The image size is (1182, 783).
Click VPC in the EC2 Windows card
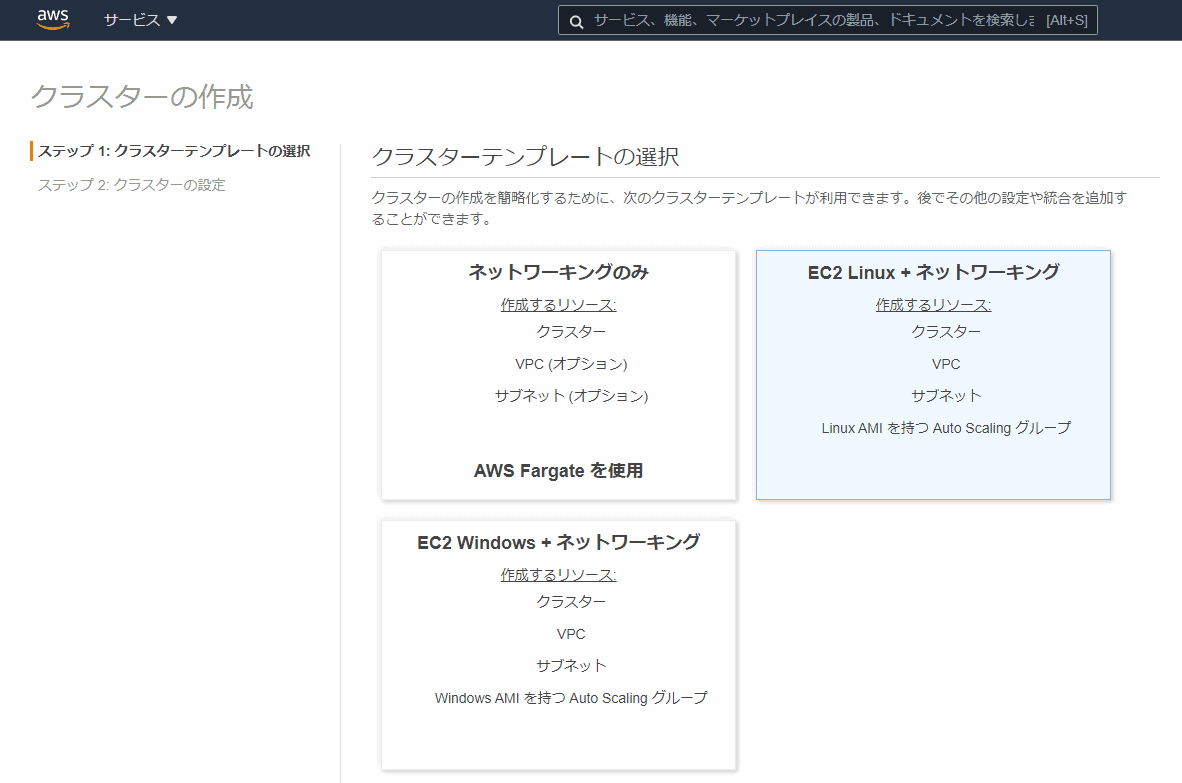click(x=571, y=634)
